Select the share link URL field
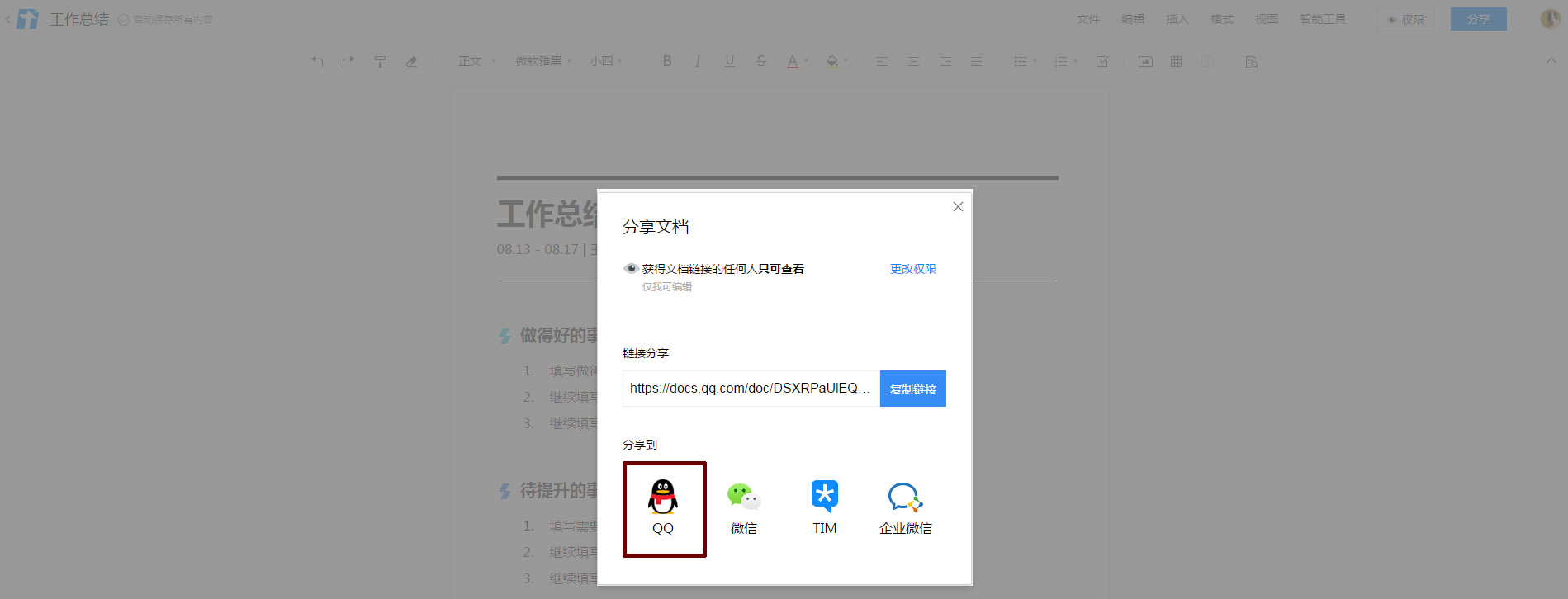1568x599 pixels. (x=750, y=389)
